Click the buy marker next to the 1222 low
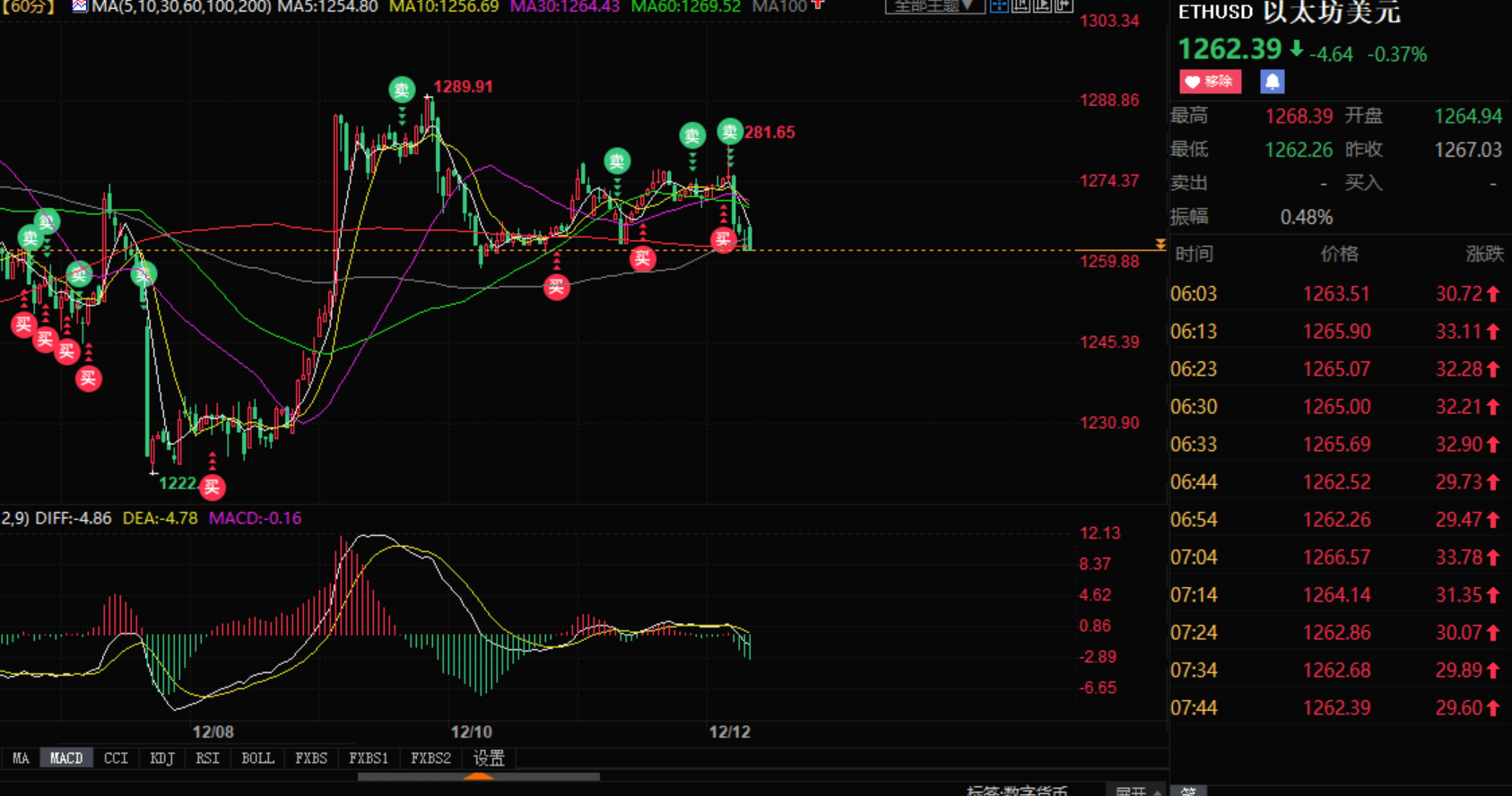Image resolution: width=1512 pixels, height=796 pixels. click(212, 487)
